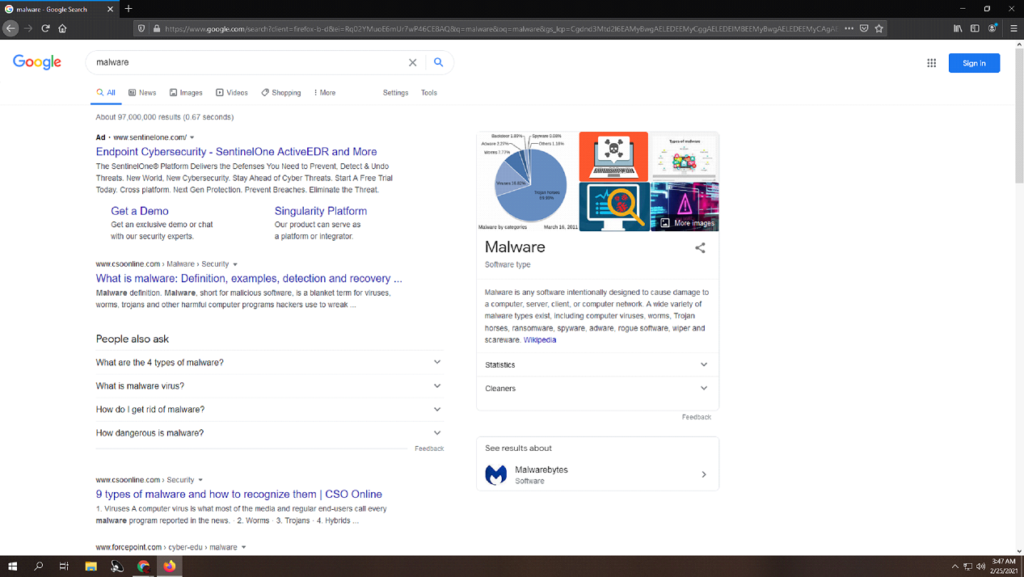Open skull laptop malware thumbnail
Image resolution: width=1024 pixels, height=577 pixels.
click(613, 157)
